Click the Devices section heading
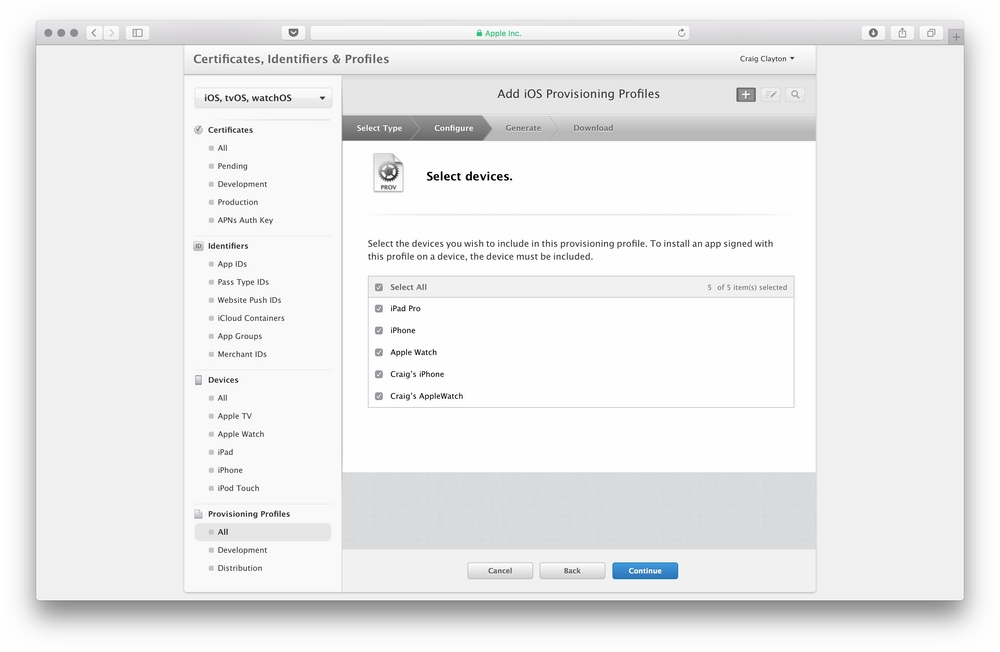1000x652 pixels. pyautogui.click(x=223, y=380)
